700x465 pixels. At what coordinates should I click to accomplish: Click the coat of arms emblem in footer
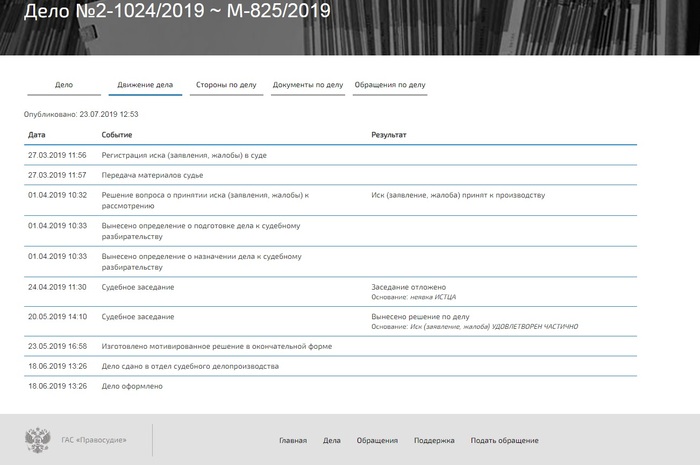[38, 440]
